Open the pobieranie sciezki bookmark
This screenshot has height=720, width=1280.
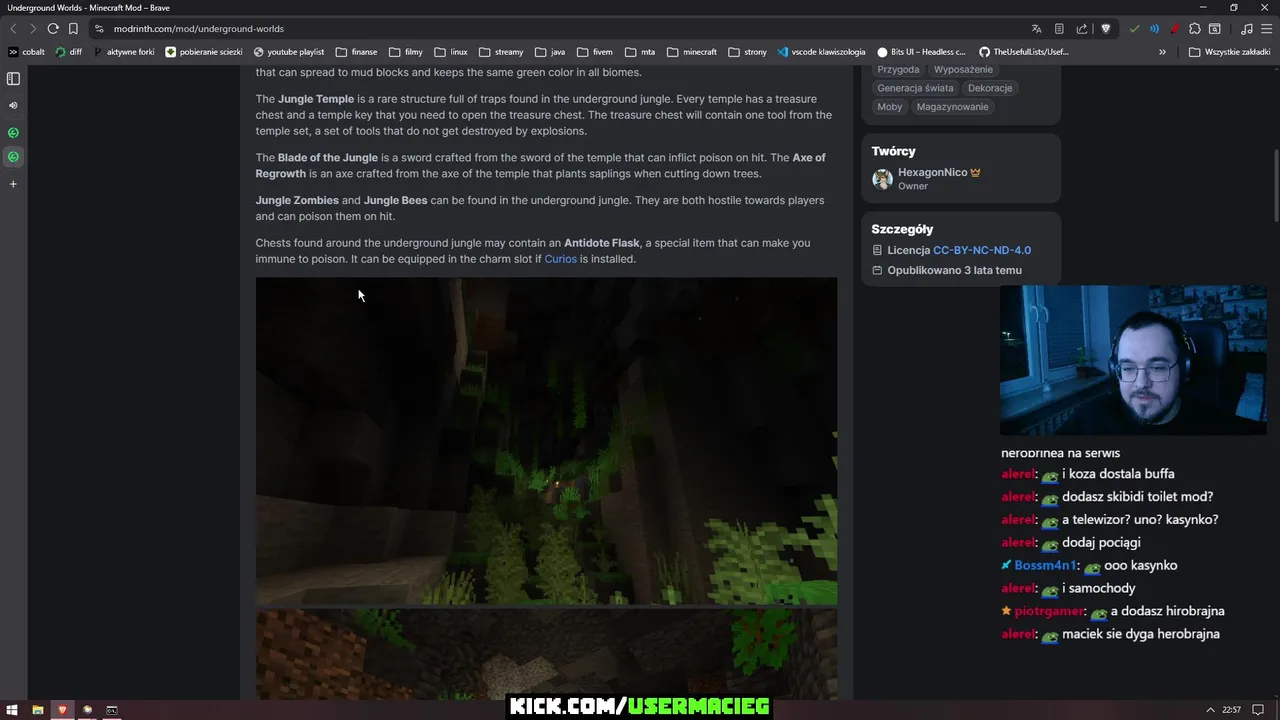pos(204,52)
